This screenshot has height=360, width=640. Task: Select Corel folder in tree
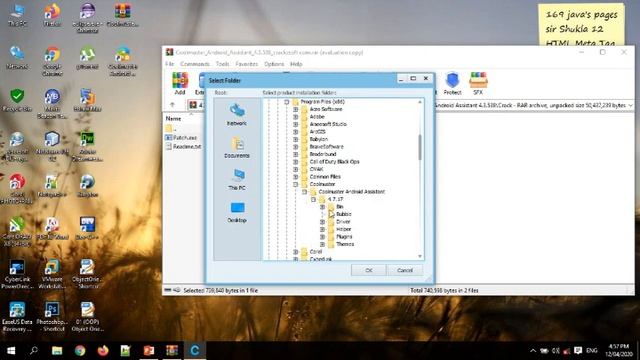click(316, 252)
